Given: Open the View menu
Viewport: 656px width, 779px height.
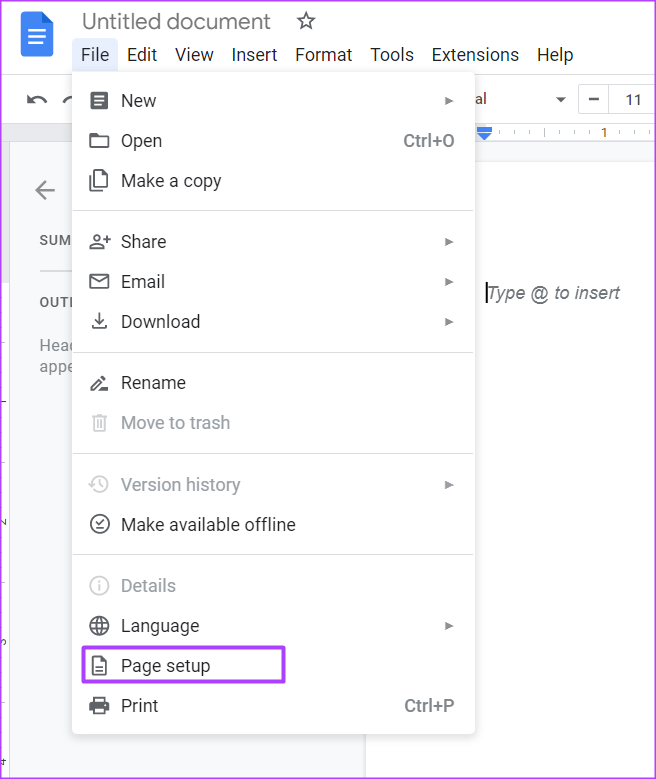Looking at the screenshot, I should pos(194,55).
